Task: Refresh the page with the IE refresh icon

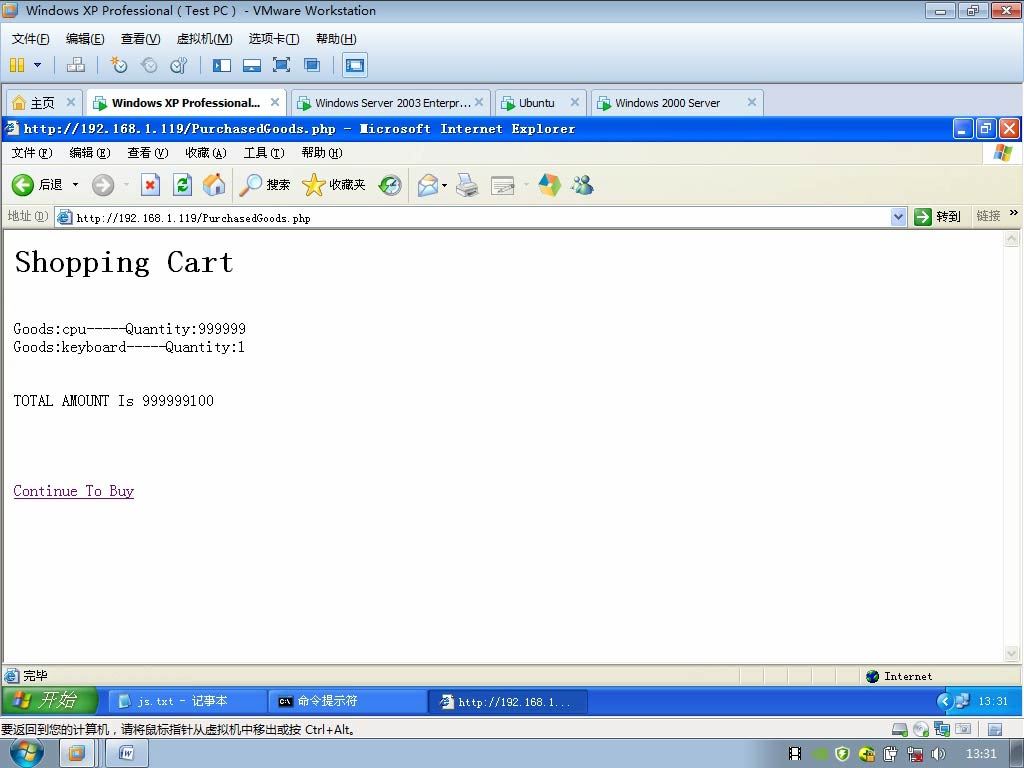Action: [x=182, y=185]
